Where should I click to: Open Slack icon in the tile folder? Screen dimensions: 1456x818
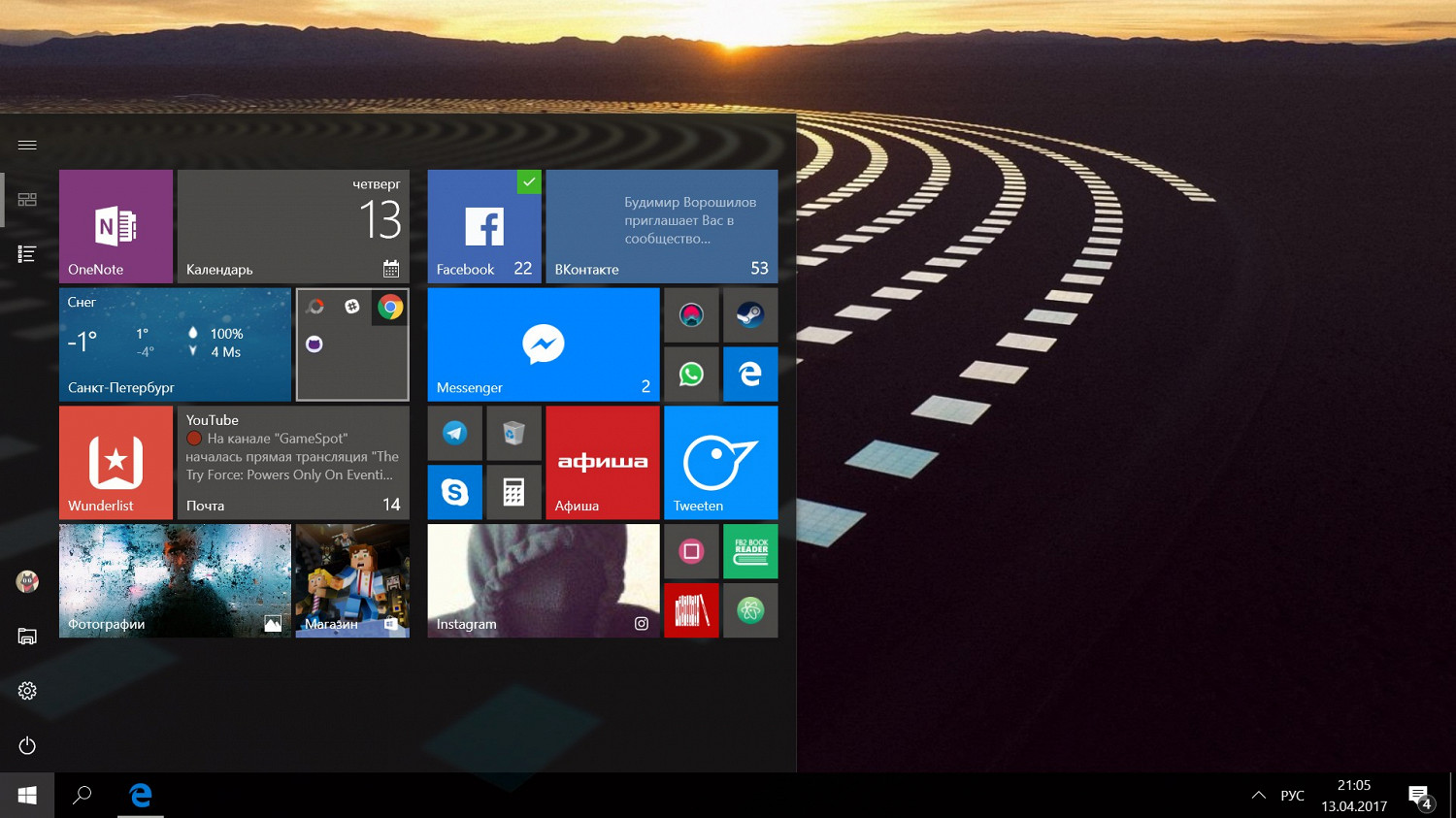click(352, 308)
